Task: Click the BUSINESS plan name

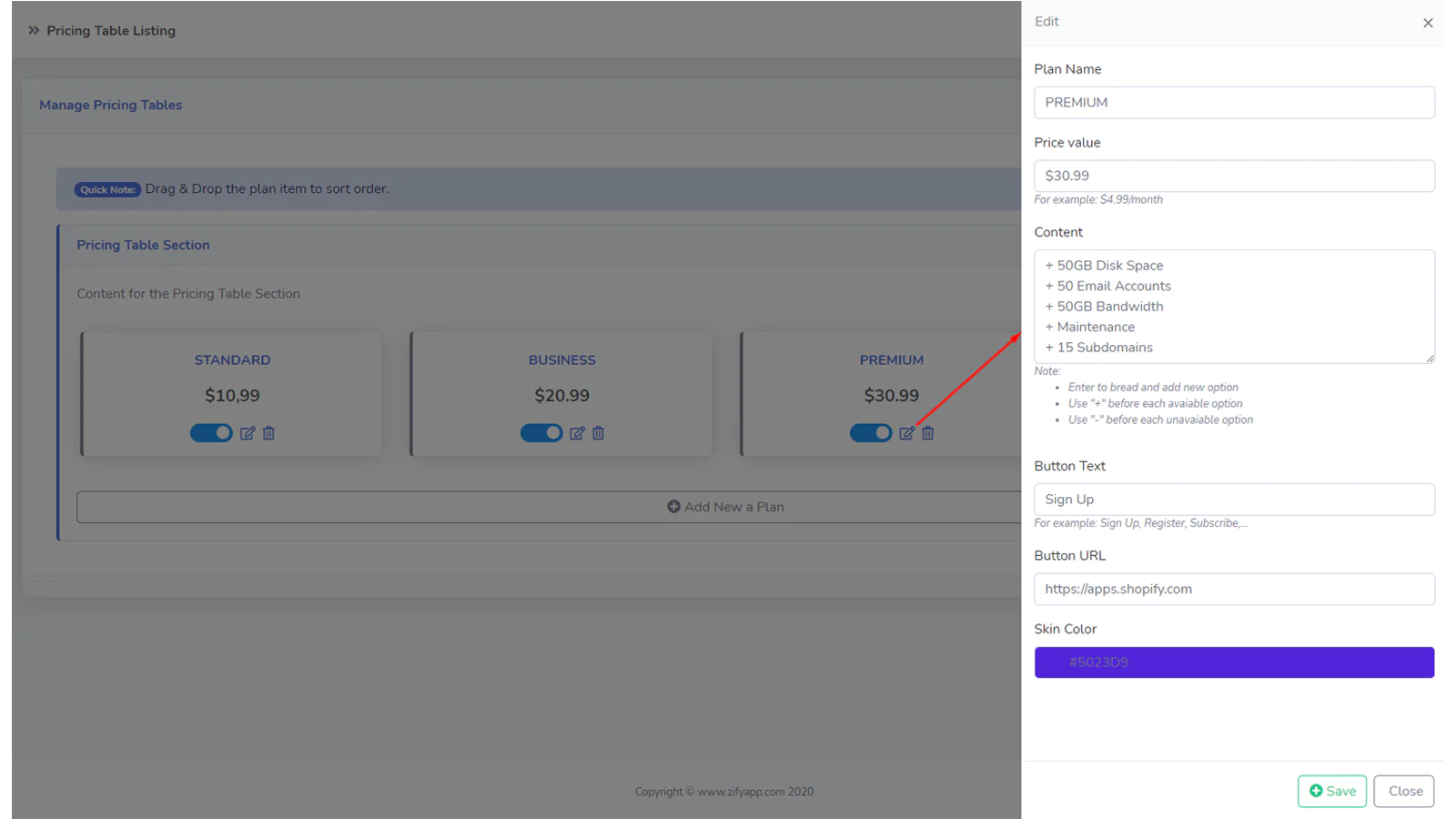Action: click(562, 360)
